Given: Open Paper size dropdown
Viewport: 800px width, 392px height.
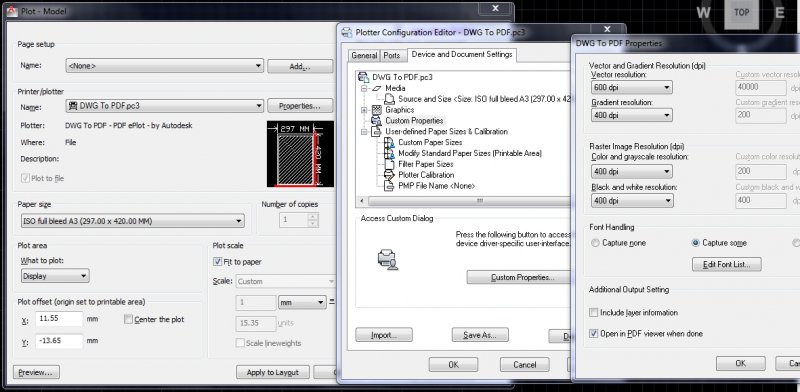Looking at the screenshot, I should [x=133, y=221].
